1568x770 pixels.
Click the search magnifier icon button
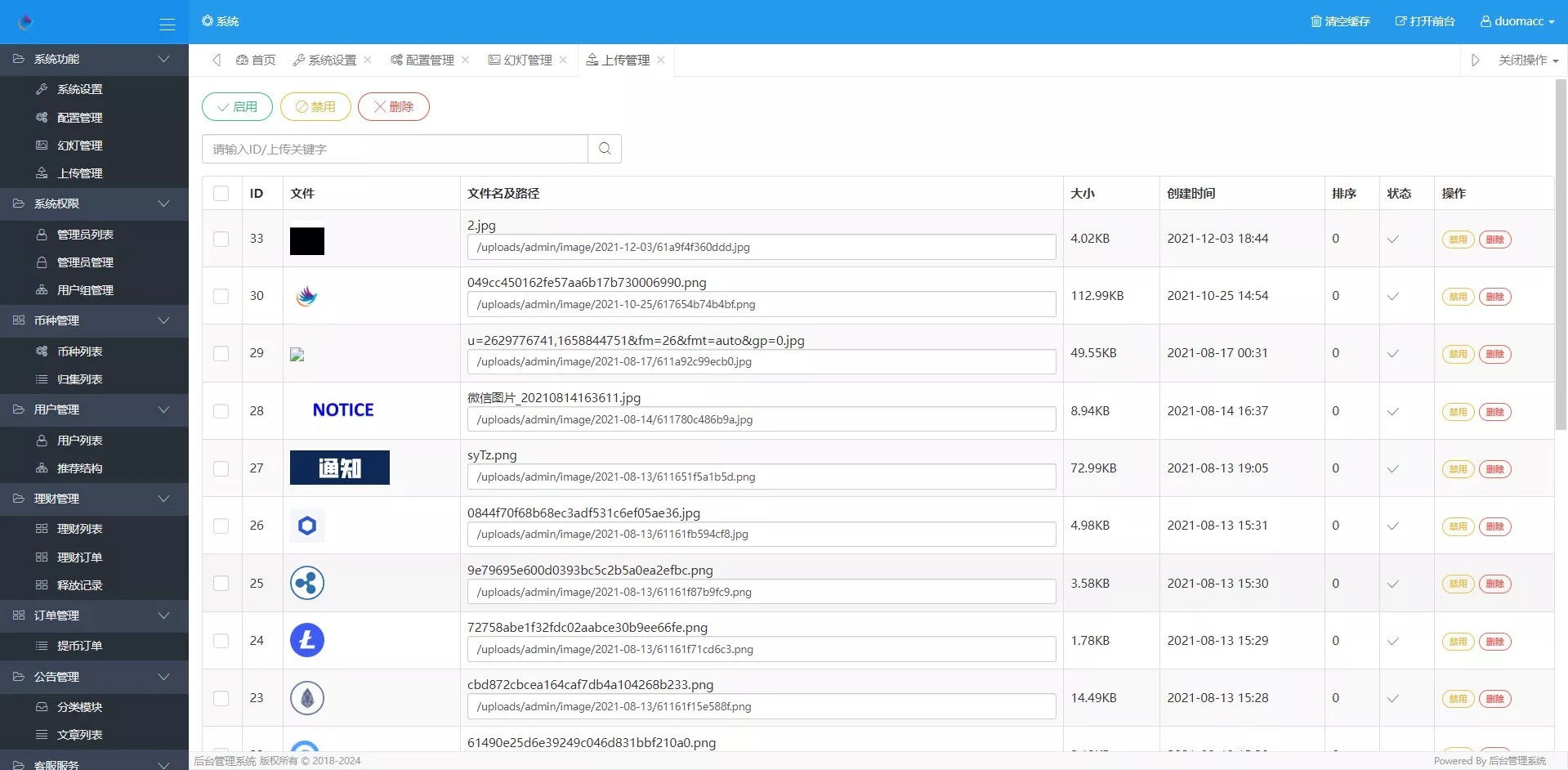605,149
